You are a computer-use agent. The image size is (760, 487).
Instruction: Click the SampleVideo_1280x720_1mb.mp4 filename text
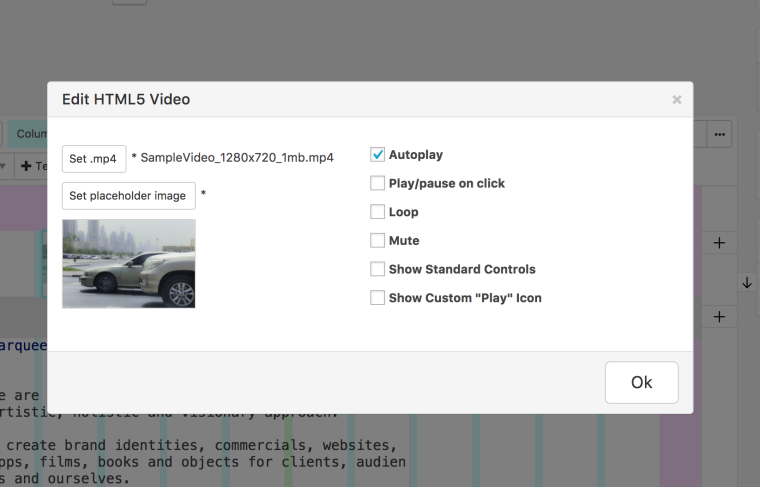tap(237, 158)
